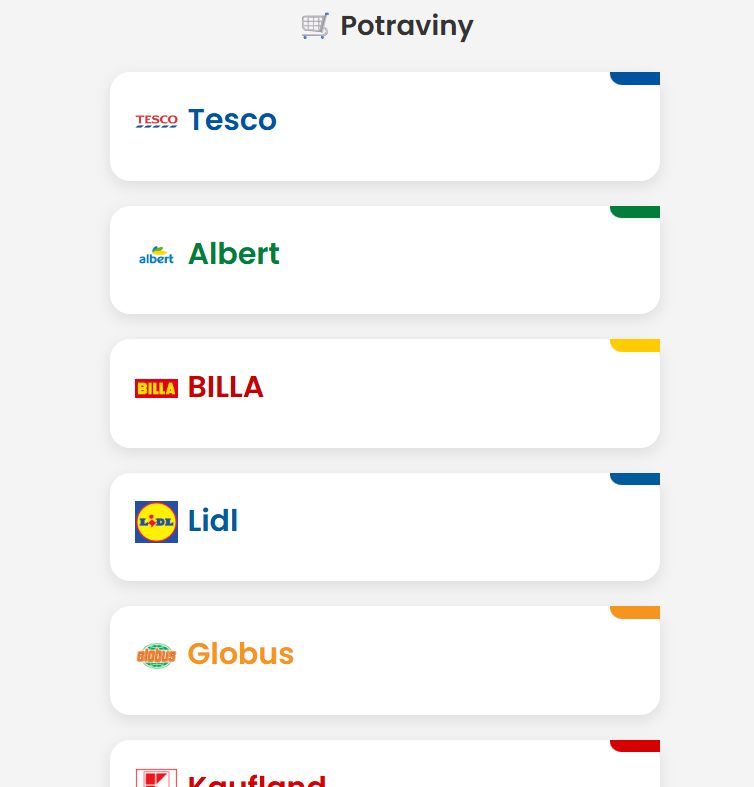Click the blue corner tab on Lidl card
This screenshot has height=787, width=754.
[636, 479]
